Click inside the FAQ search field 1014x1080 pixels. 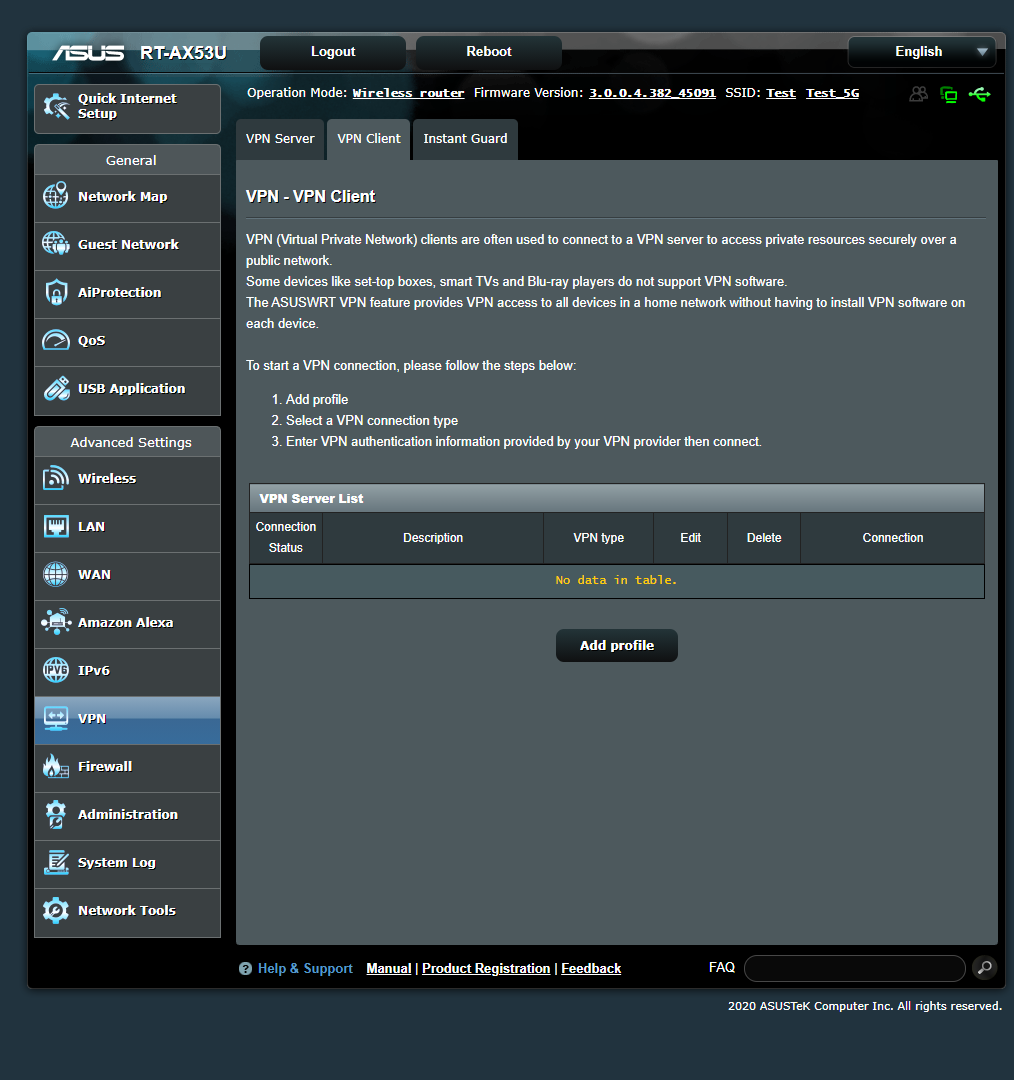point(854,968)
